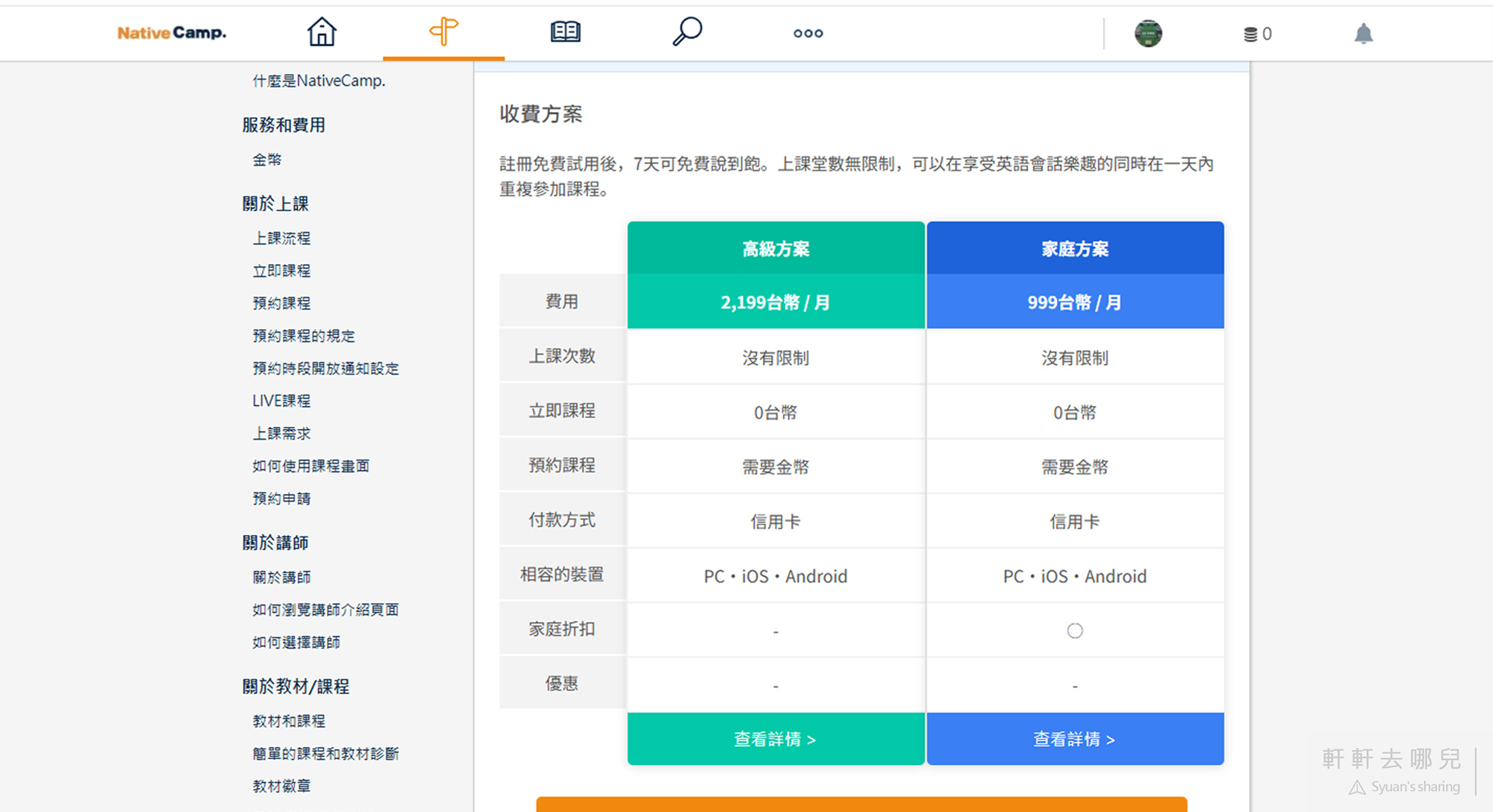The width and height of the screenshot is (1493, 812).
Task: Open the signpost guide icon tab
Action: [443, 32]
